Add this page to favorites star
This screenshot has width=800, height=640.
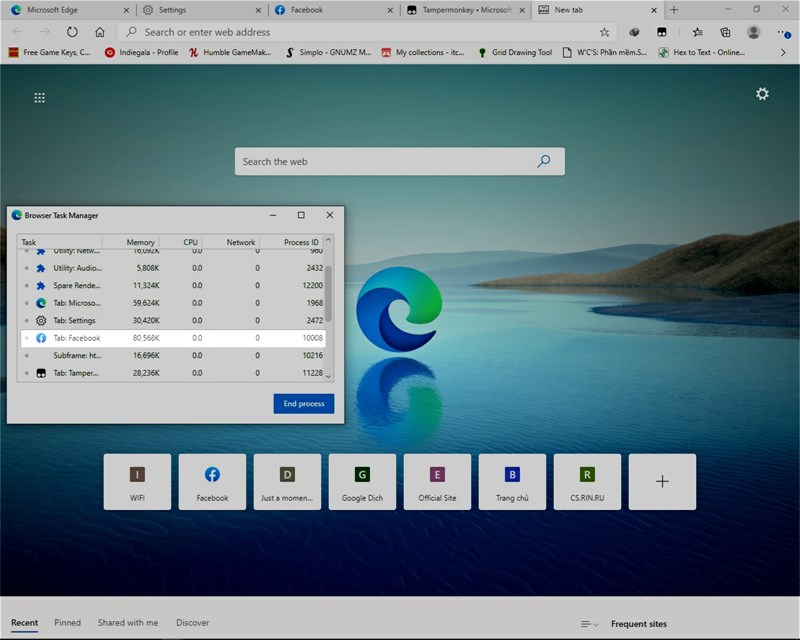click(605, 32)
